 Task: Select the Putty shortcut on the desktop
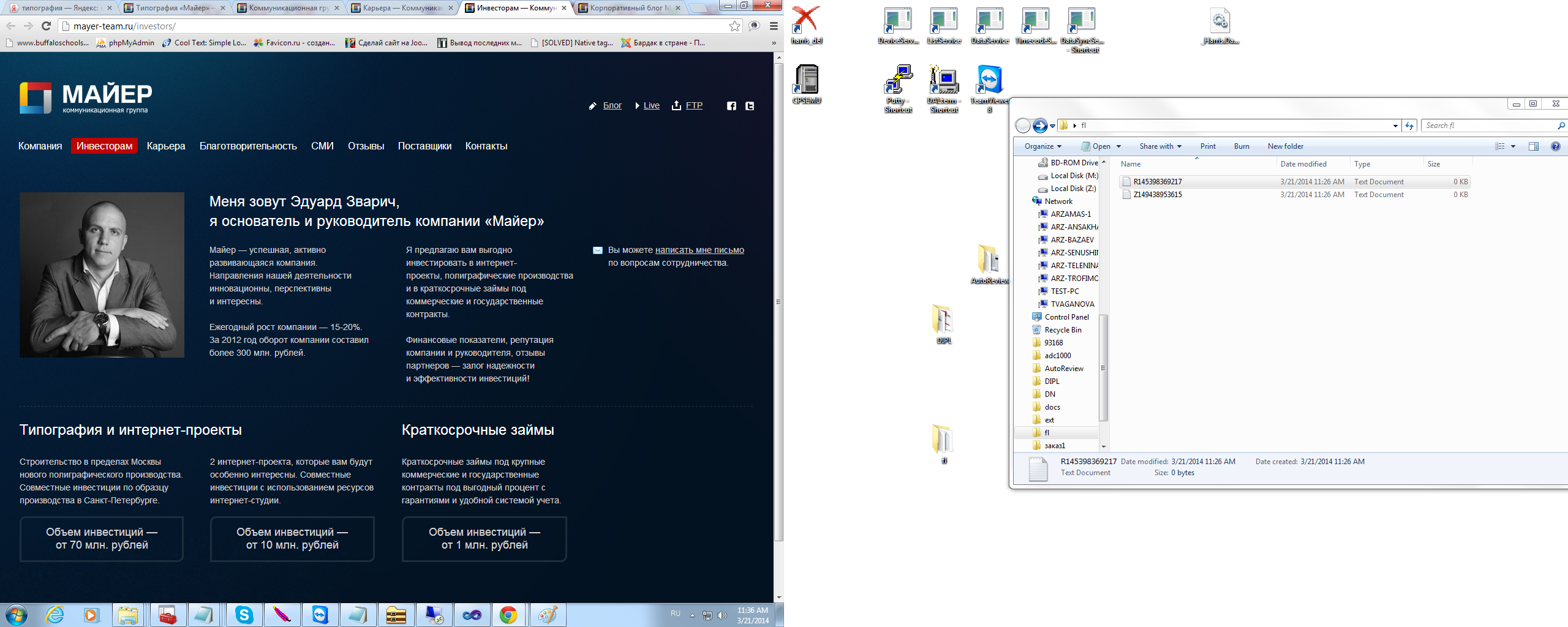click(x=898, y=89)
